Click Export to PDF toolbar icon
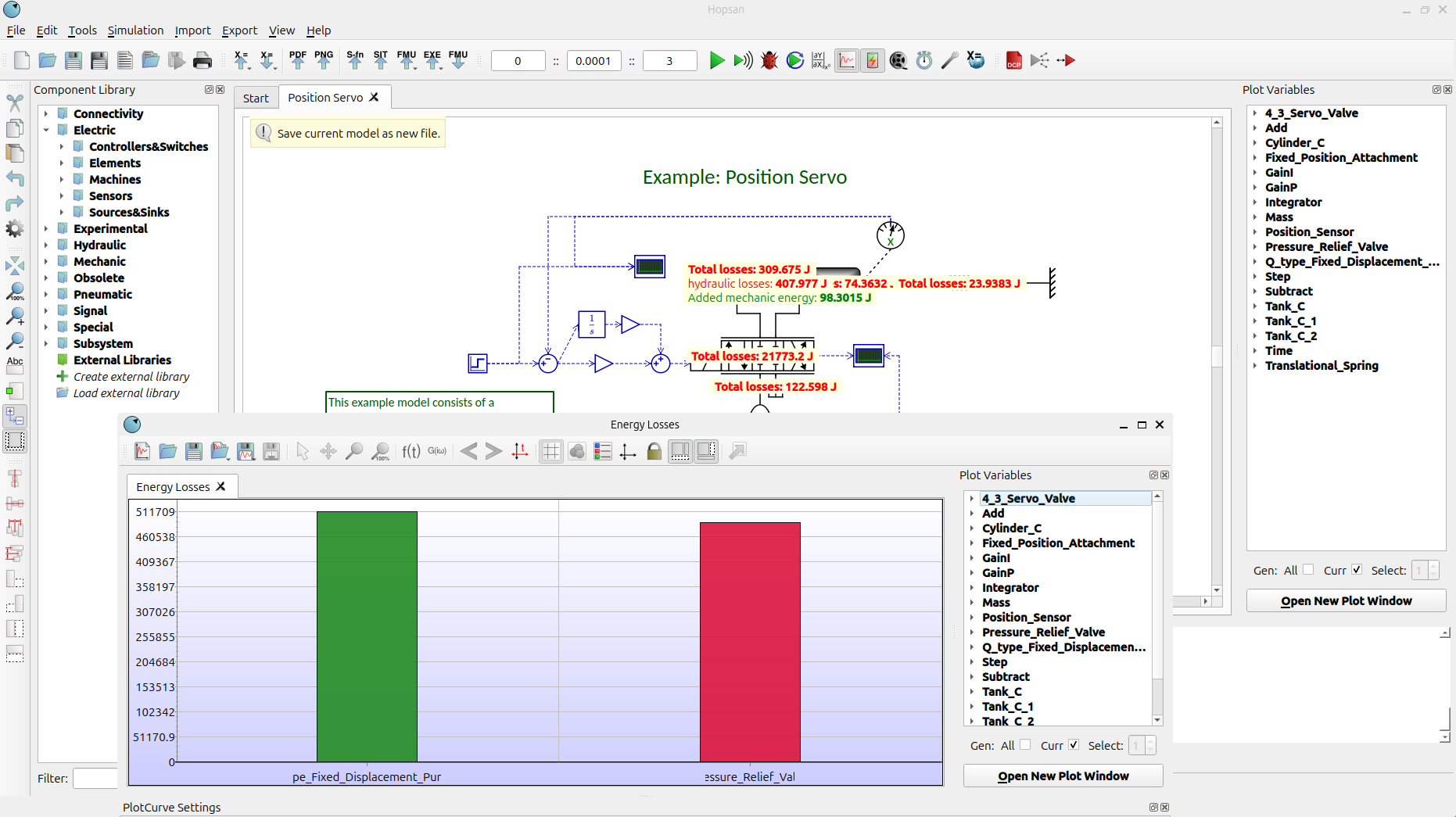Viewport: 1456px width, 817px height. point(298,60)
